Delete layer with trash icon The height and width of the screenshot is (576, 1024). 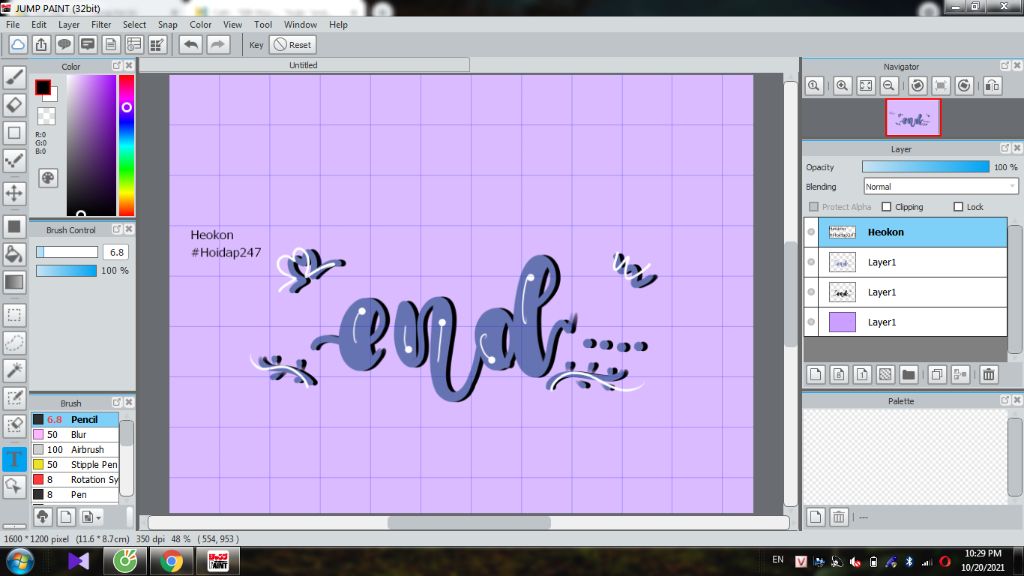coord(989,374)
